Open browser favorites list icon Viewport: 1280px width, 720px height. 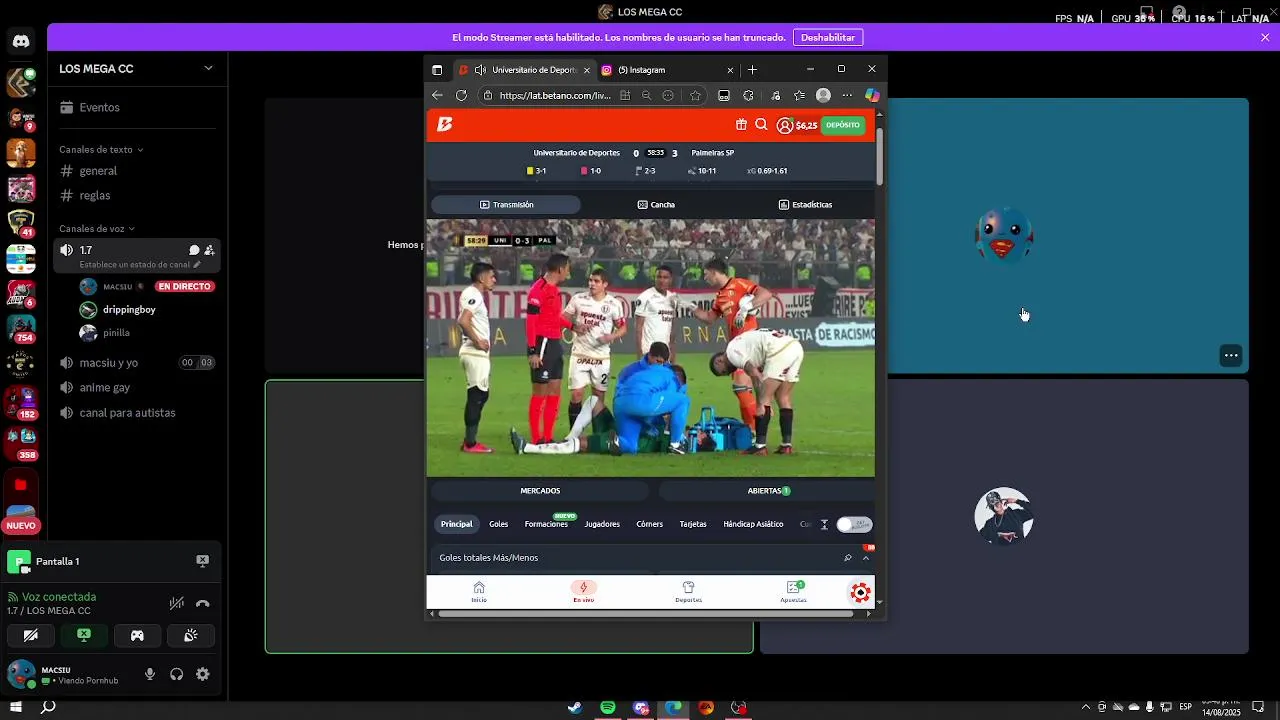(x=799, y=96)
